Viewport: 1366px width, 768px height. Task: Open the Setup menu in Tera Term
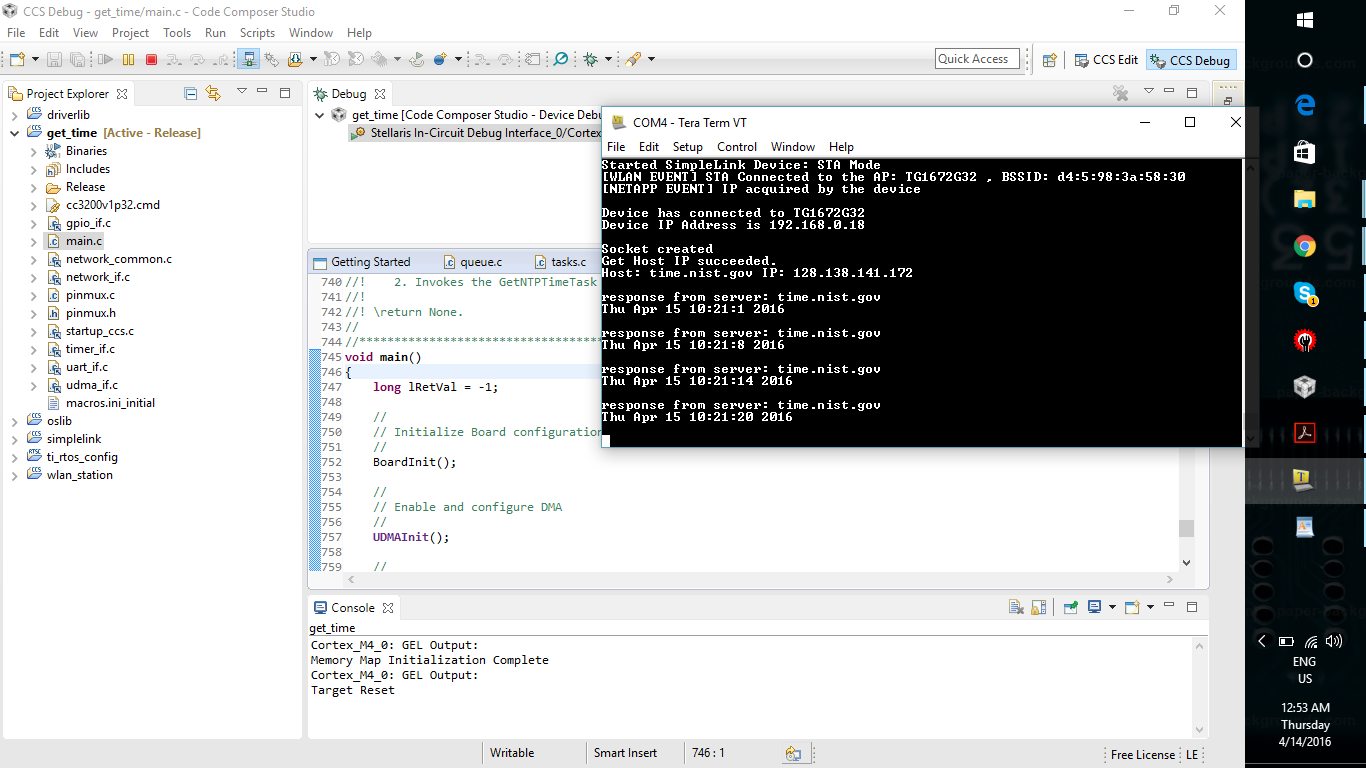(688, 147)
